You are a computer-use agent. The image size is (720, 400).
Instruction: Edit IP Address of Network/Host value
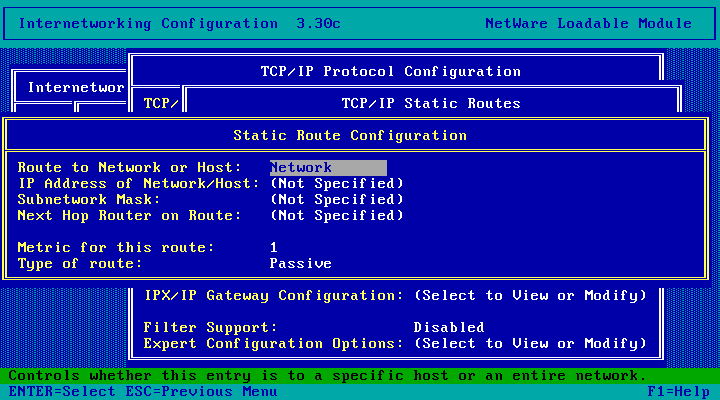(337, 184)
